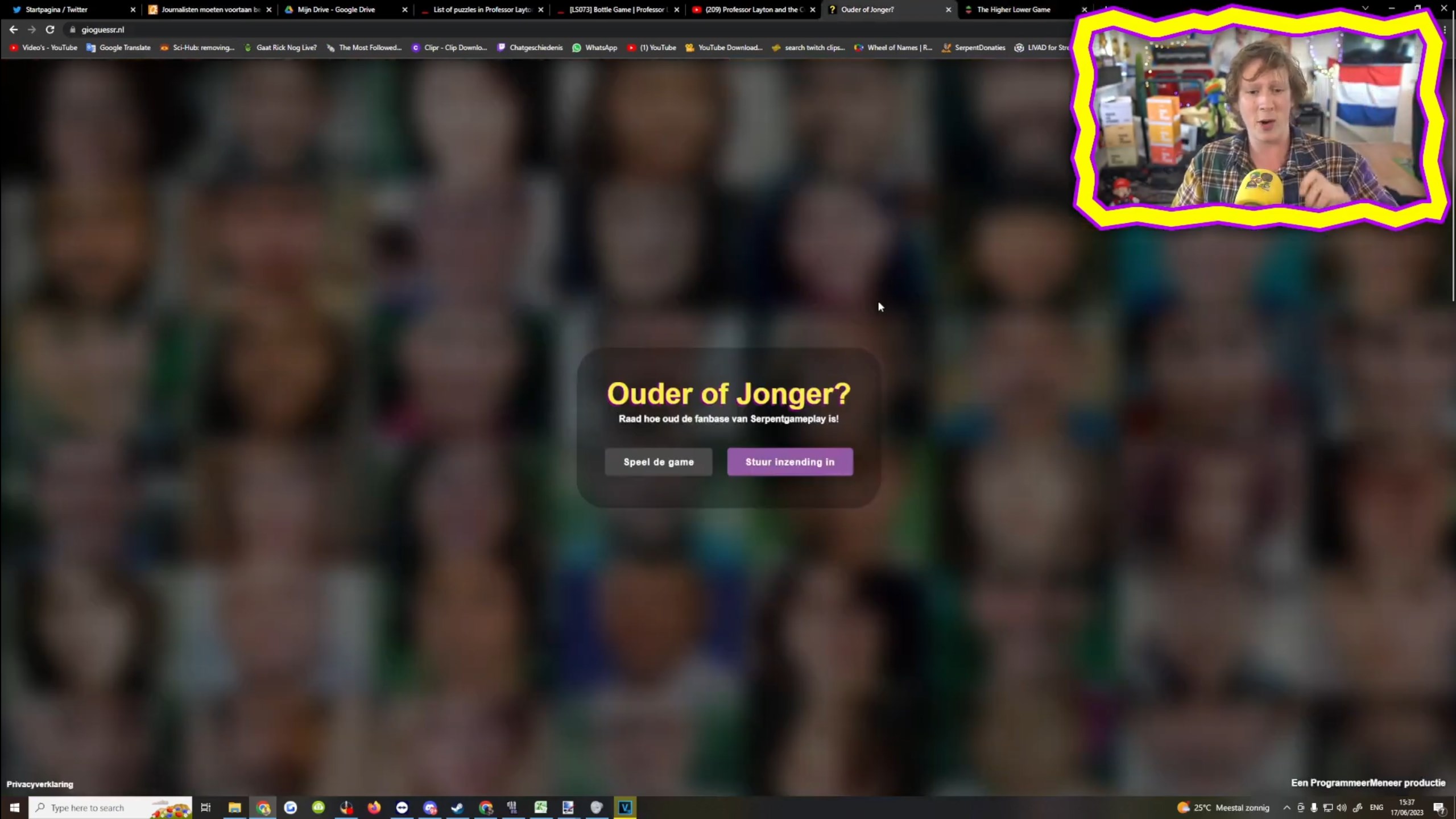Viewport: 1456px width, 819px height.
Task: Open the tab search dropdown arrow
Action: (1365, 9)
